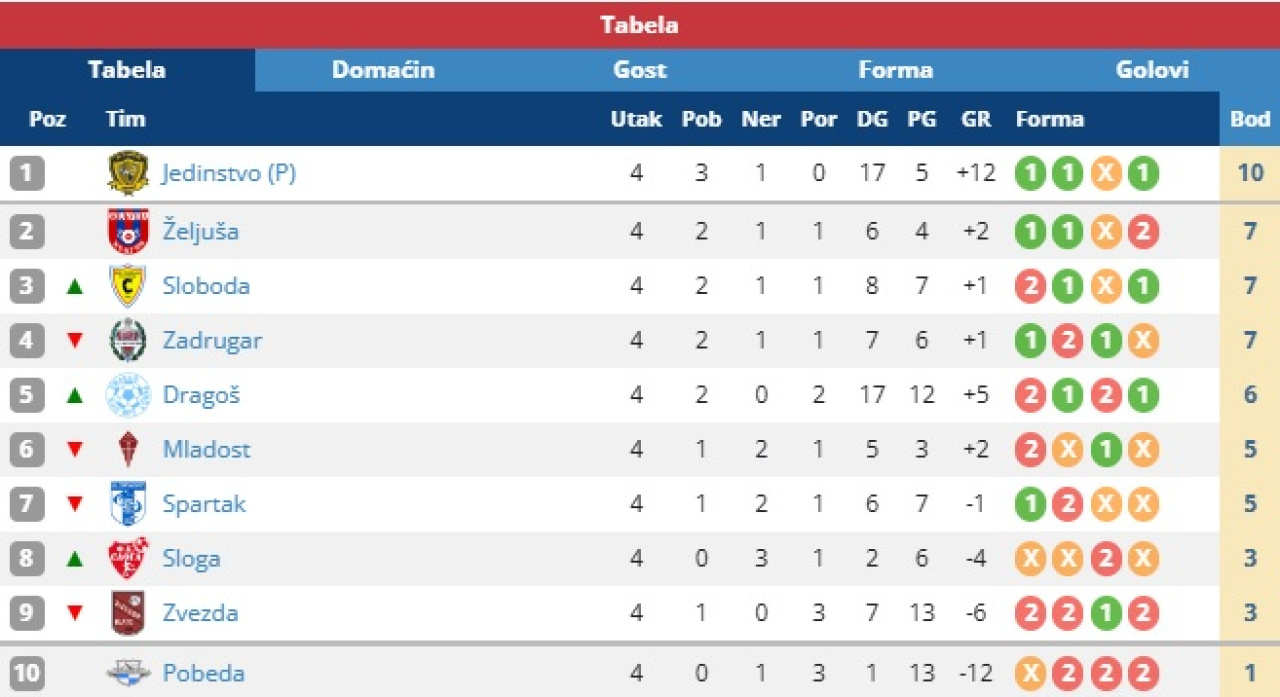
Task: Click the Bod column header
Action: click(1249, 119)
